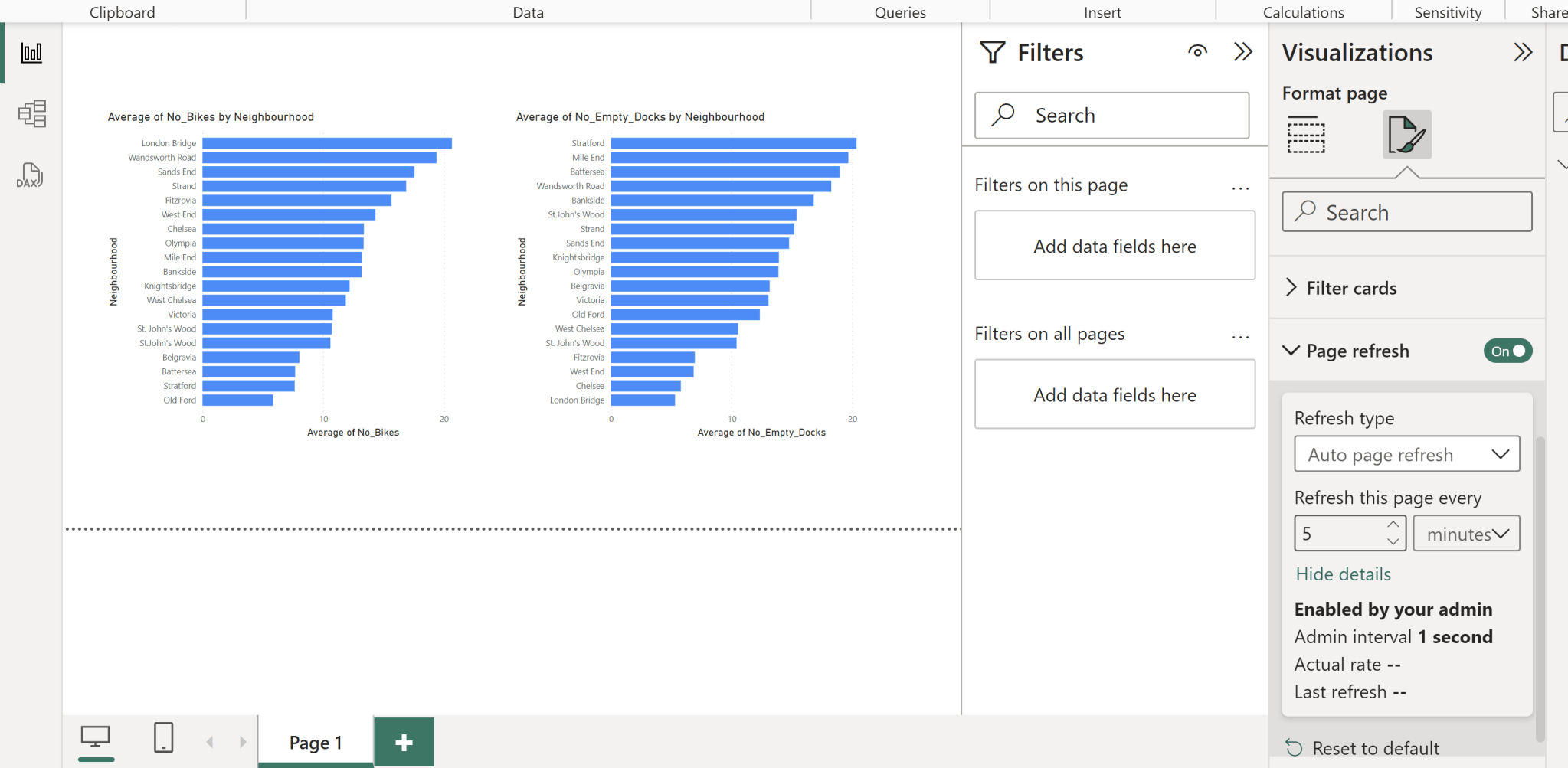Click the Average of No_Bikes chart title
This screenshot has height=768, width=1568.
[x=211, y=116]
